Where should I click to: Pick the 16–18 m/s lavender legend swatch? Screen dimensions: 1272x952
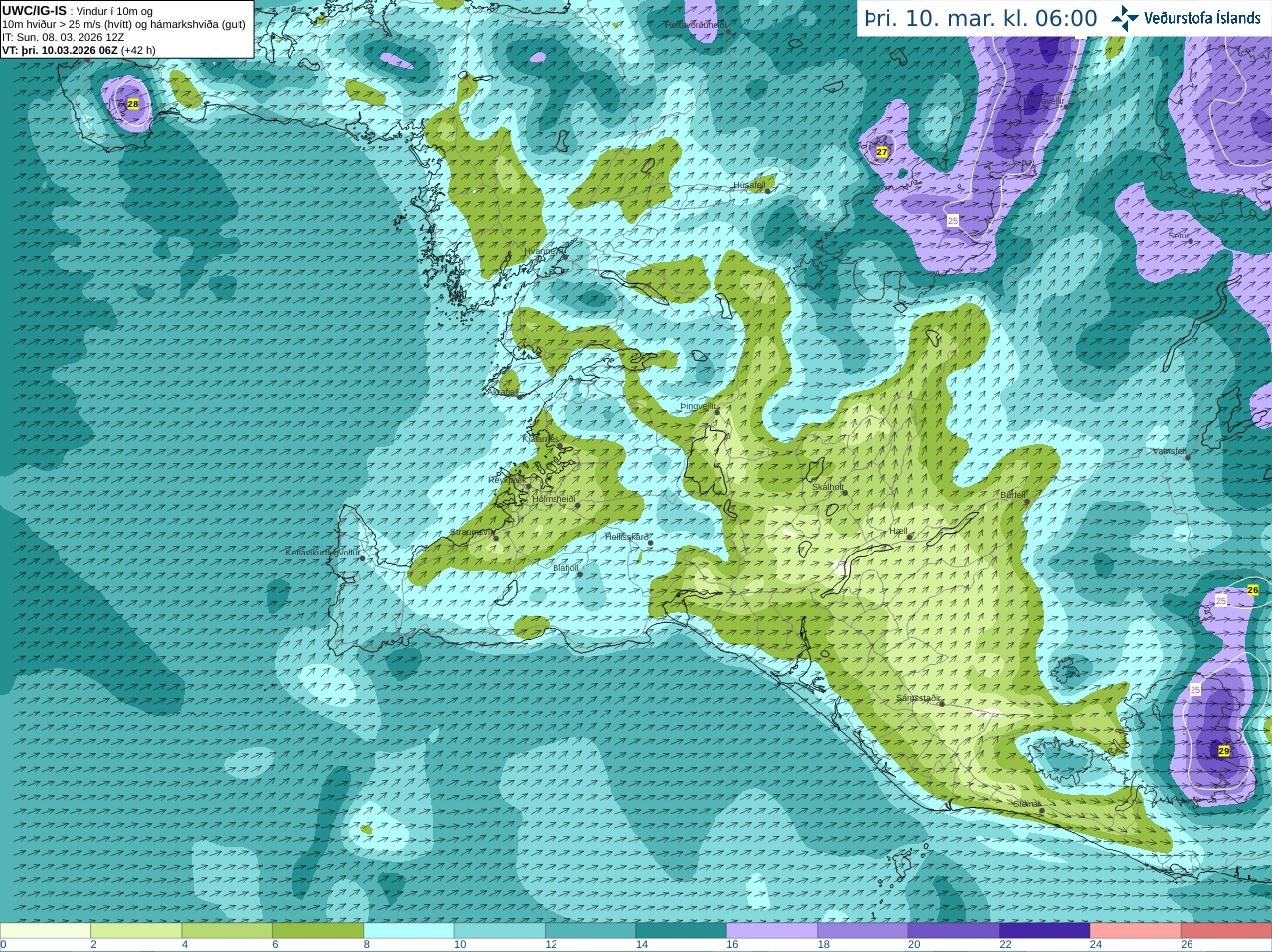click(x=772, y=931)
